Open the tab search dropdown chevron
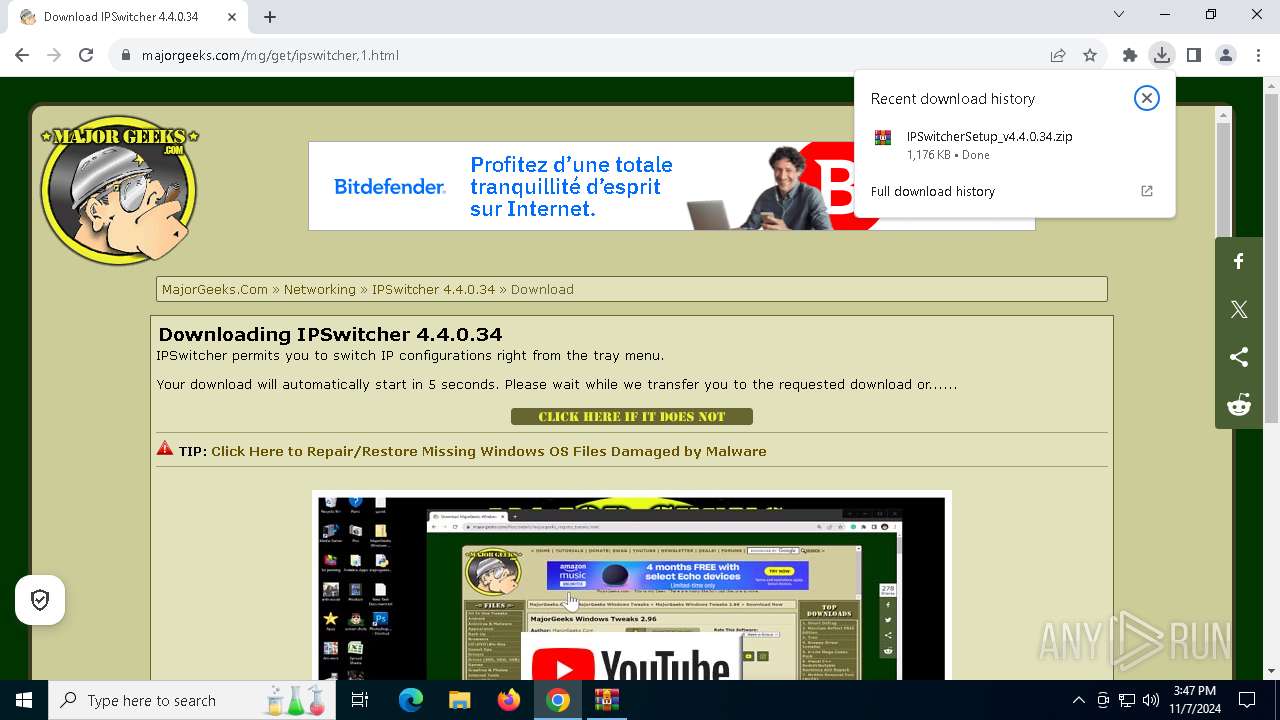This screenshot has height=720, width=1280. click(1119, 14)
